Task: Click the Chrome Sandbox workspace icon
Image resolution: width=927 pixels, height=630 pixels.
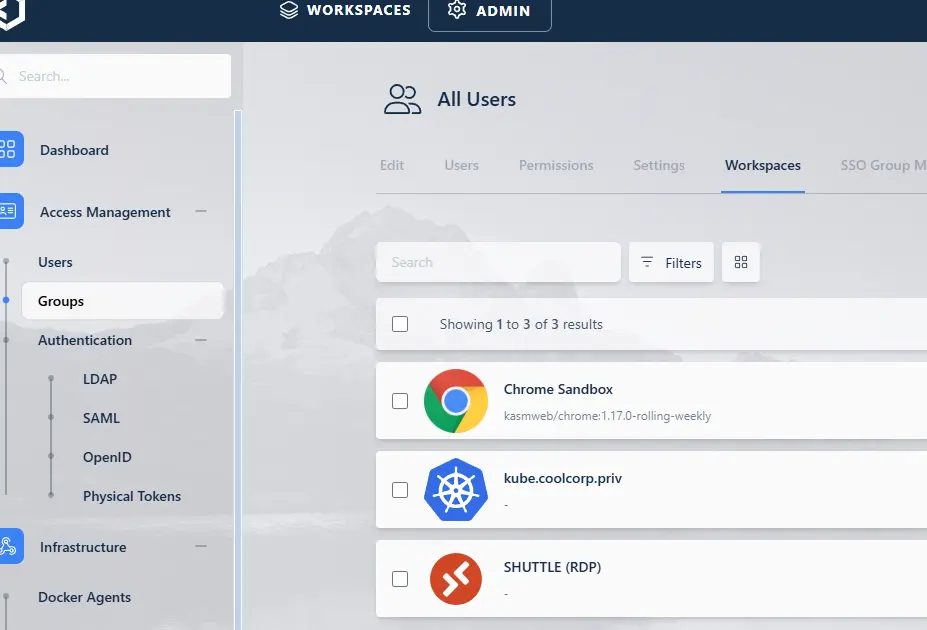Action: pos(455,401)
